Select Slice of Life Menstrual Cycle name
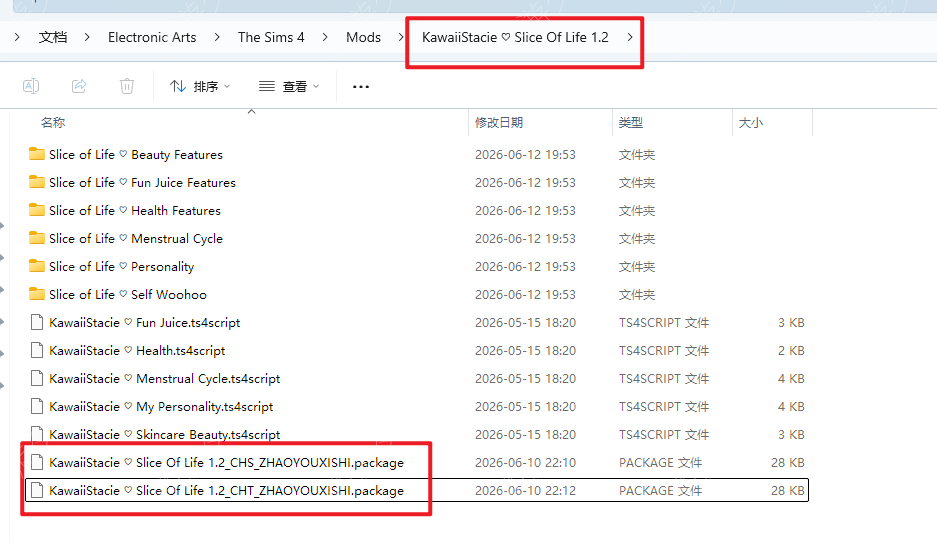Image resolution: width=937 pixels, height=543 pixels. 136,239
